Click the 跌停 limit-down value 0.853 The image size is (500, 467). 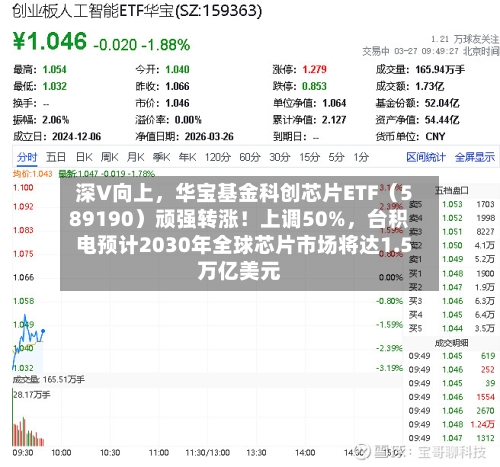314,86
